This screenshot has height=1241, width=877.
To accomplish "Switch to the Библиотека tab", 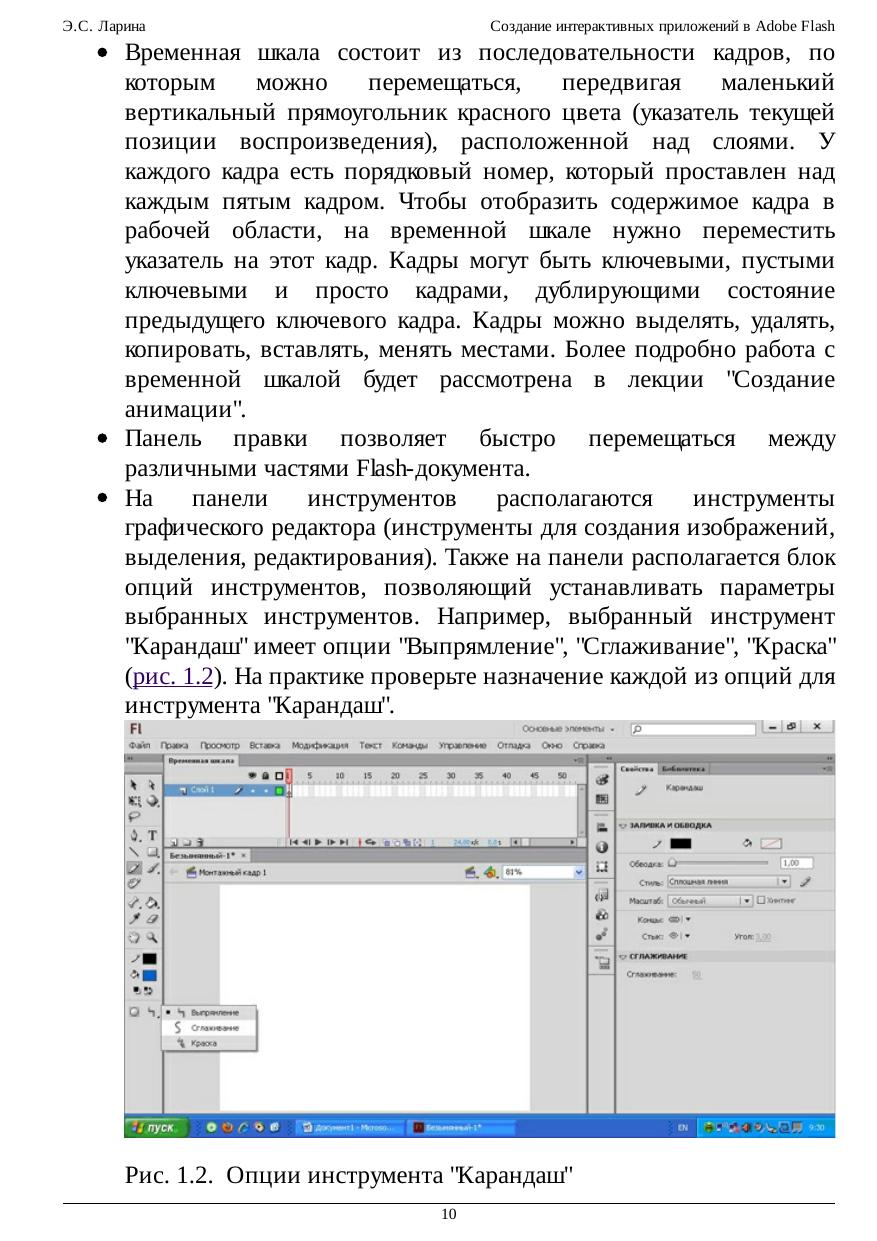I will tap(684, 768).
